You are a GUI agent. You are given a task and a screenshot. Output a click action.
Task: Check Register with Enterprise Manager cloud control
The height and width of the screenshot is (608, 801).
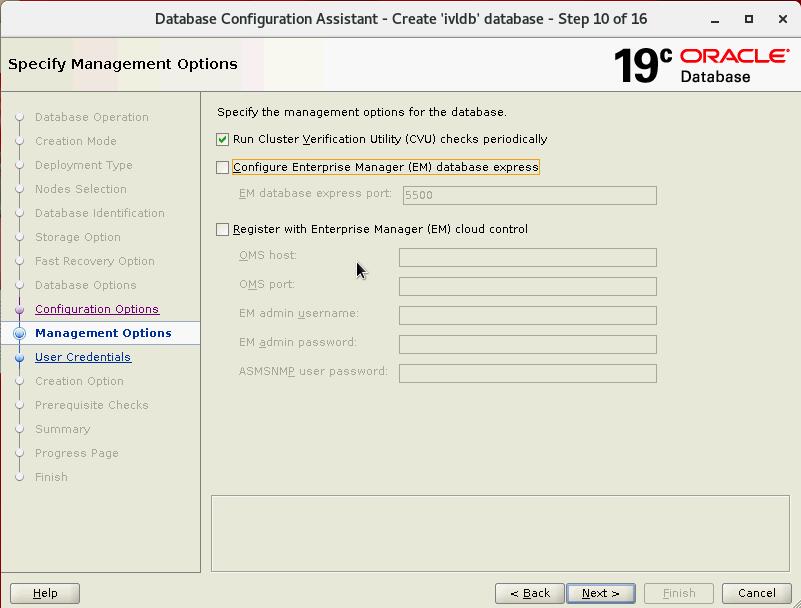coord(222,230)
